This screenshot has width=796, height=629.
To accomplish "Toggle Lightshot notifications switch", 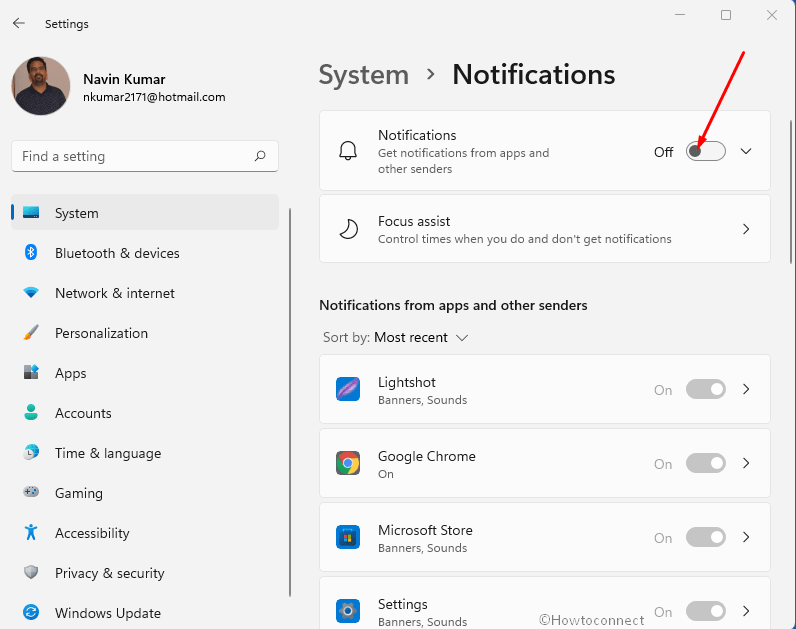I will pos(706,389).
